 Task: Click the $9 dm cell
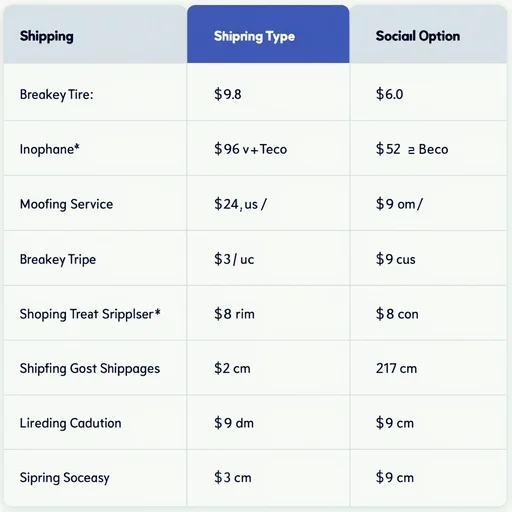(x=234, y=423)
